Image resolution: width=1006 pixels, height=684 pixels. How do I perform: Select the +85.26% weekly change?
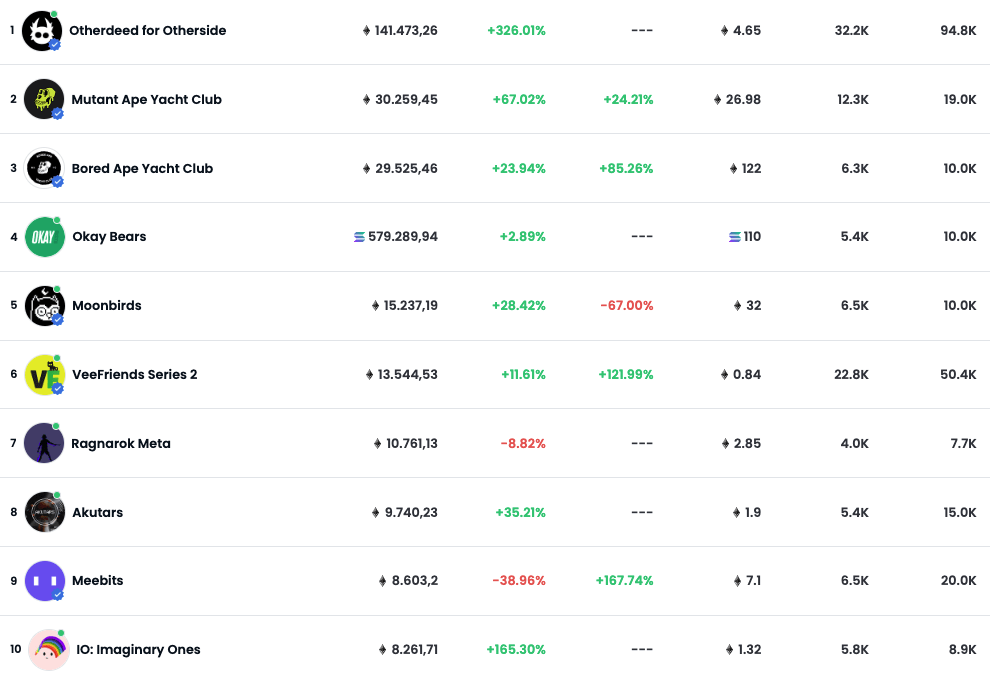tap(626, 169)
